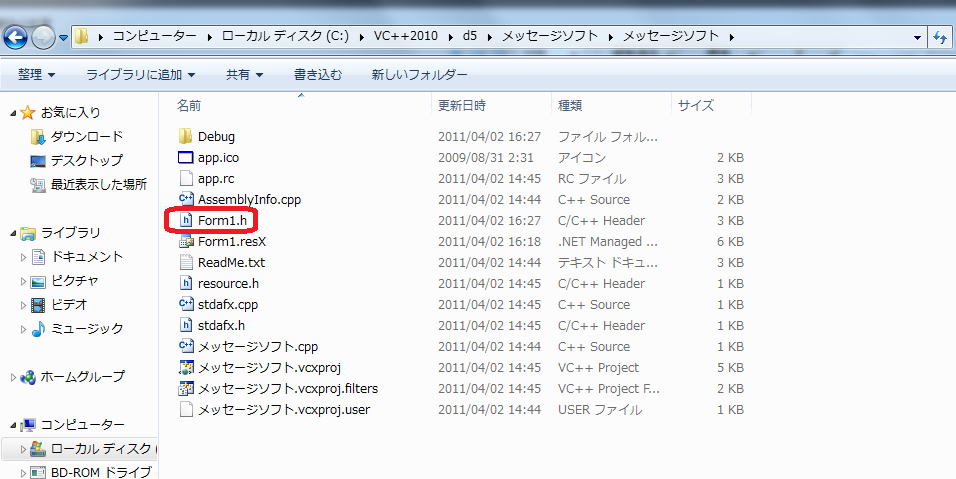Select the メッセージソフト.vcxproj.filters file icon
This screenshot has width=956, height=479.
186,388
